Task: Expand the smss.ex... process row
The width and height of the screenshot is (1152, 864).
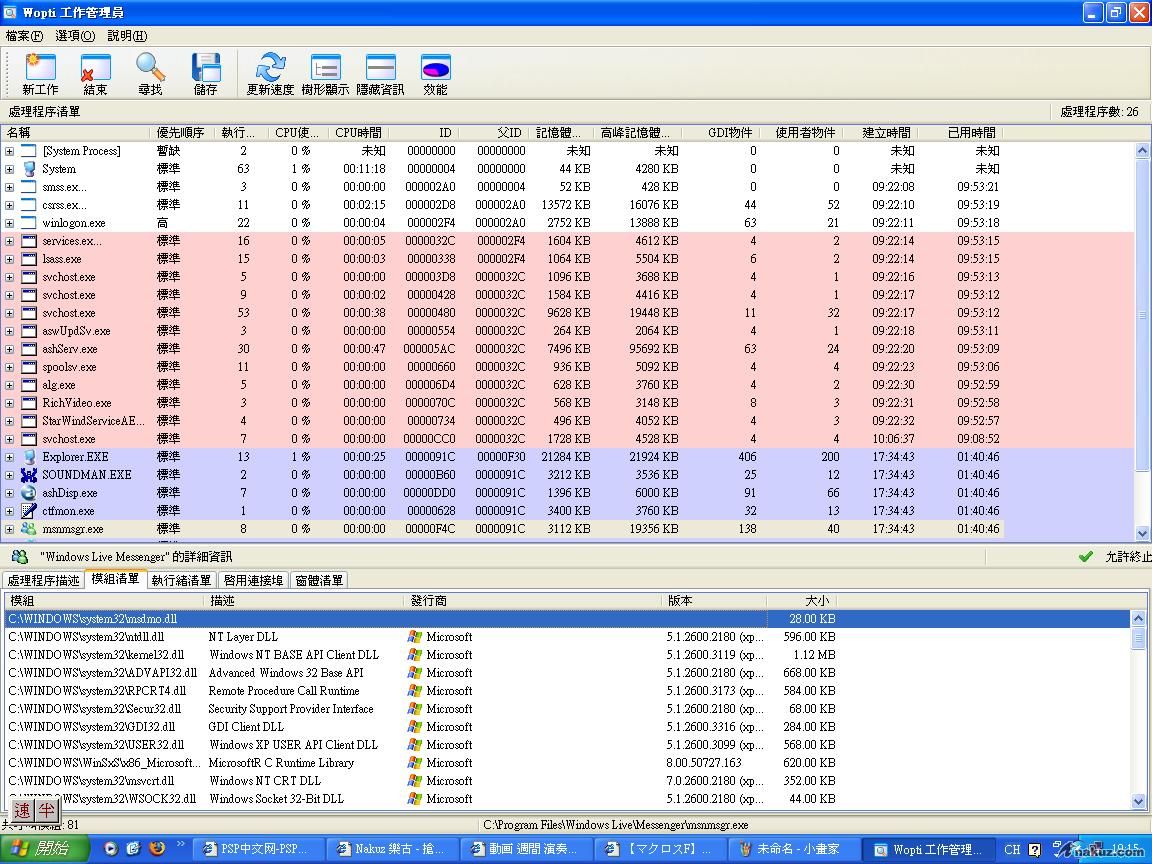Action: [10, 187]
